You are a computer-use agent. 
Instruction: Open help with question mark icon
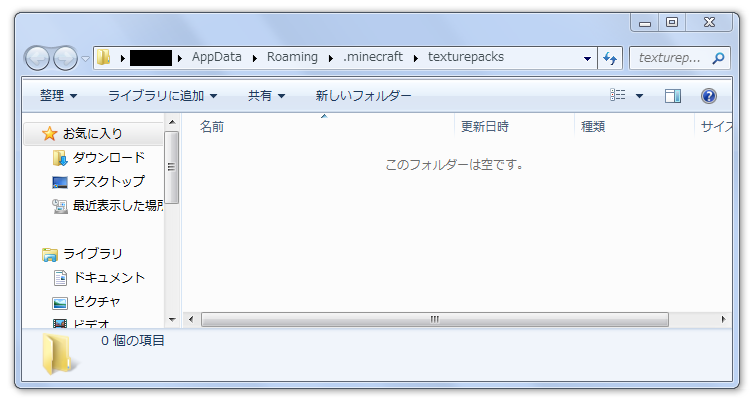click(x=708, y=96)
